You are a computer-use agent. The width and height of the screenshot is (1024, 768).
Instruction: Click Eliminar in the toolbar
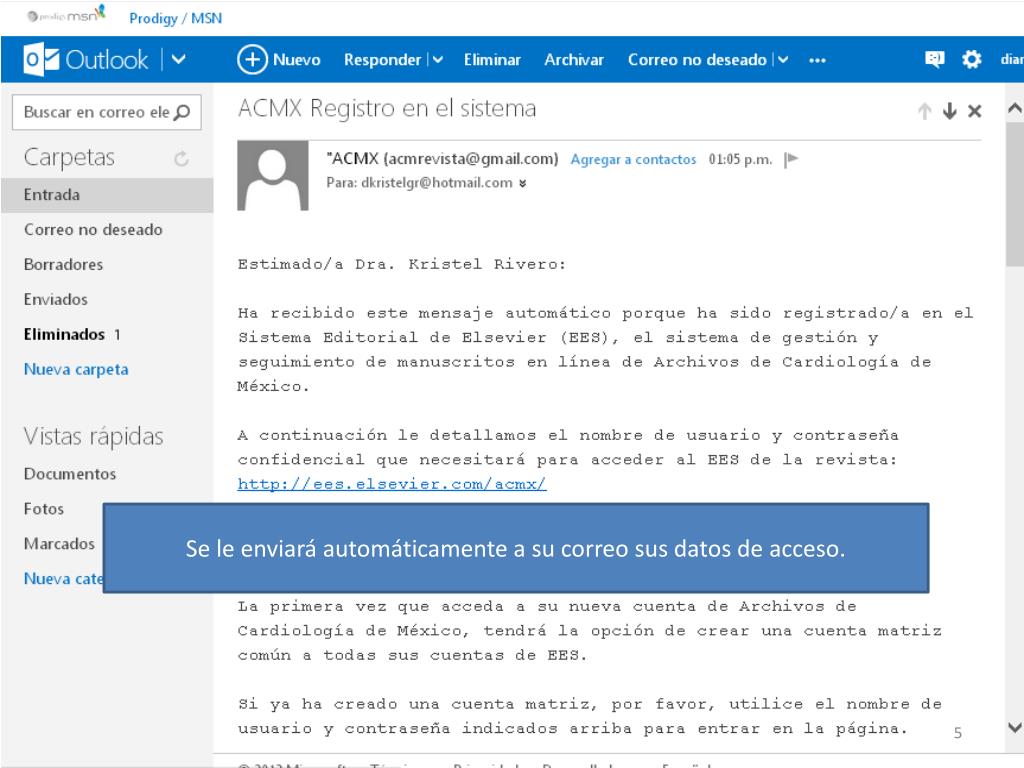492,60
